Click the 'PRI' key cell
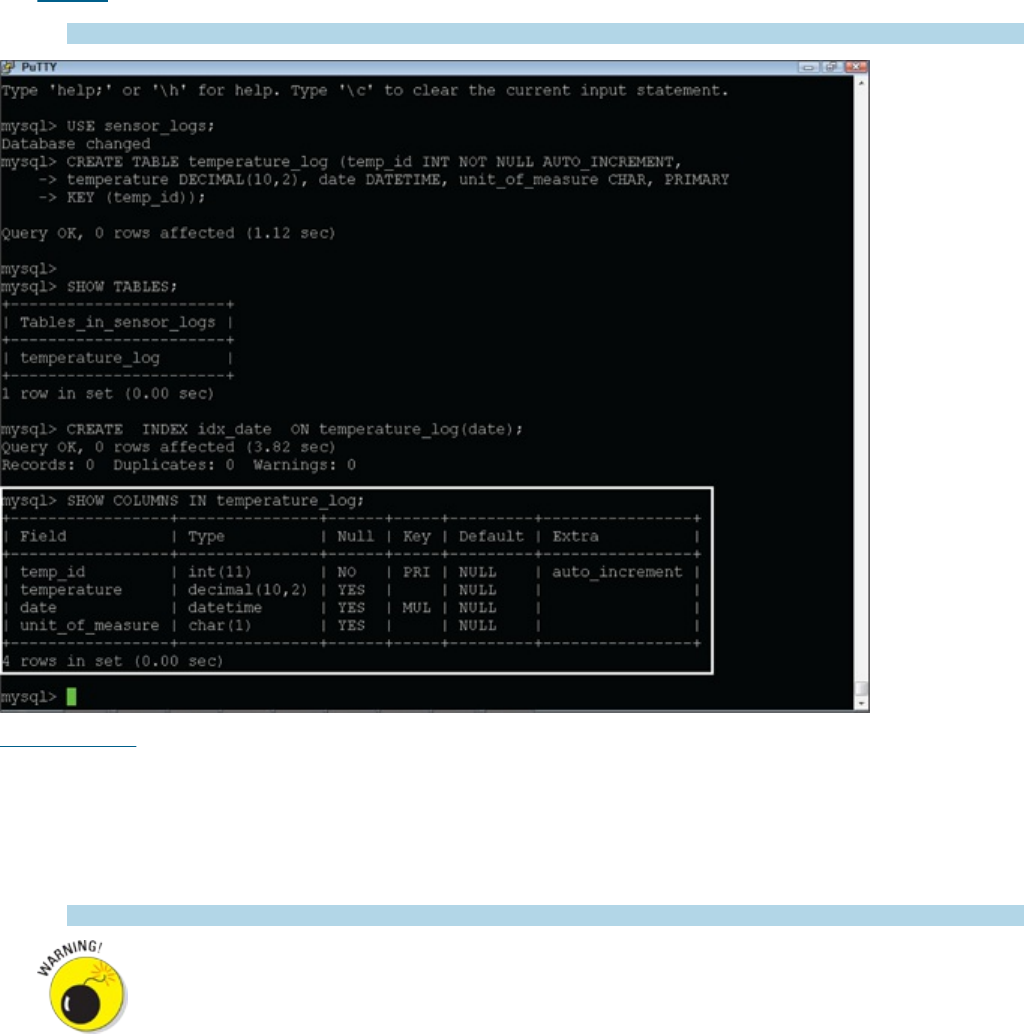 (x=416, y=572)
